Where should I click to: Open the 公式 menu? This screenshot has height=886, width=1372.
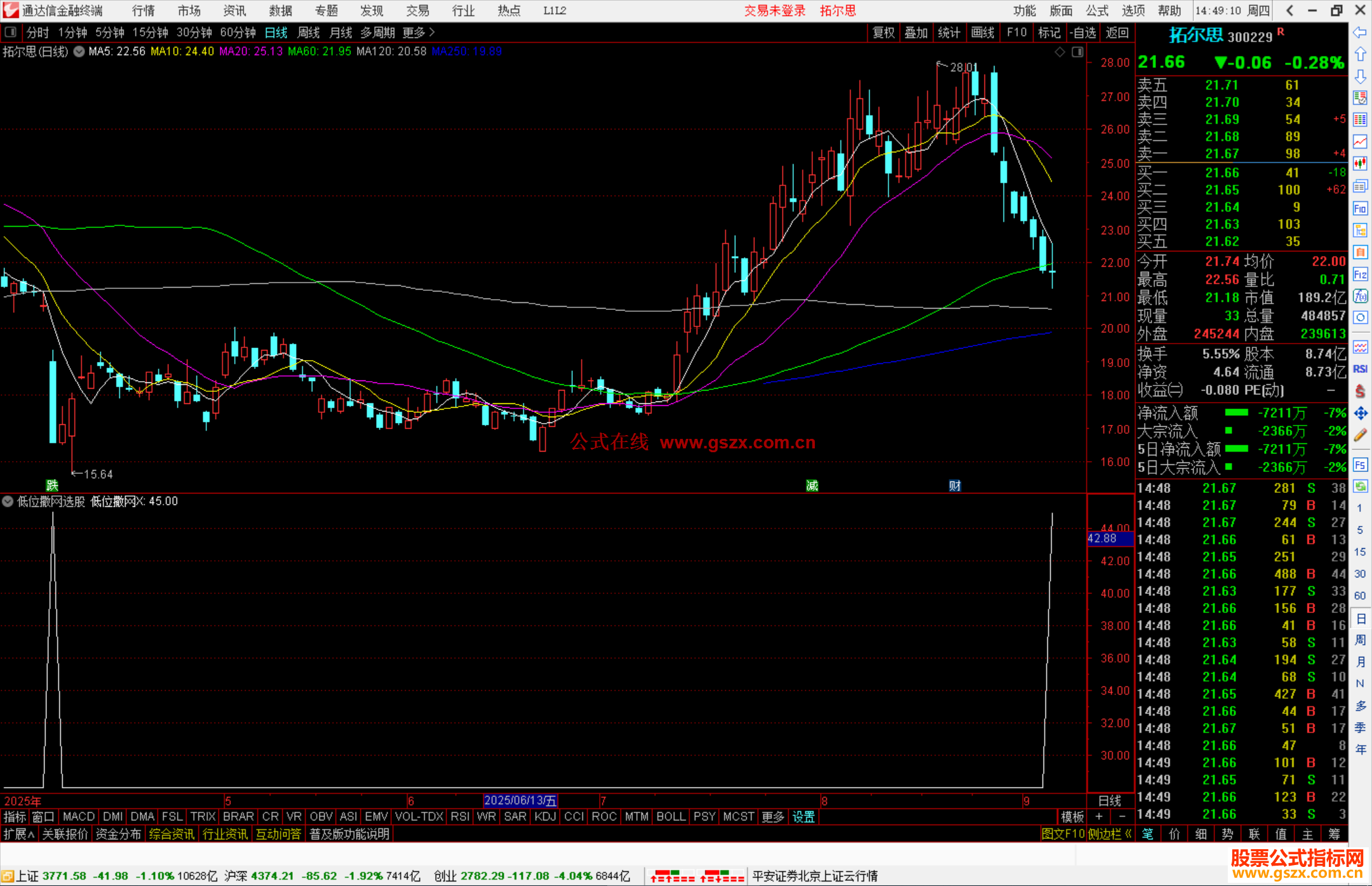point(1097,10)
